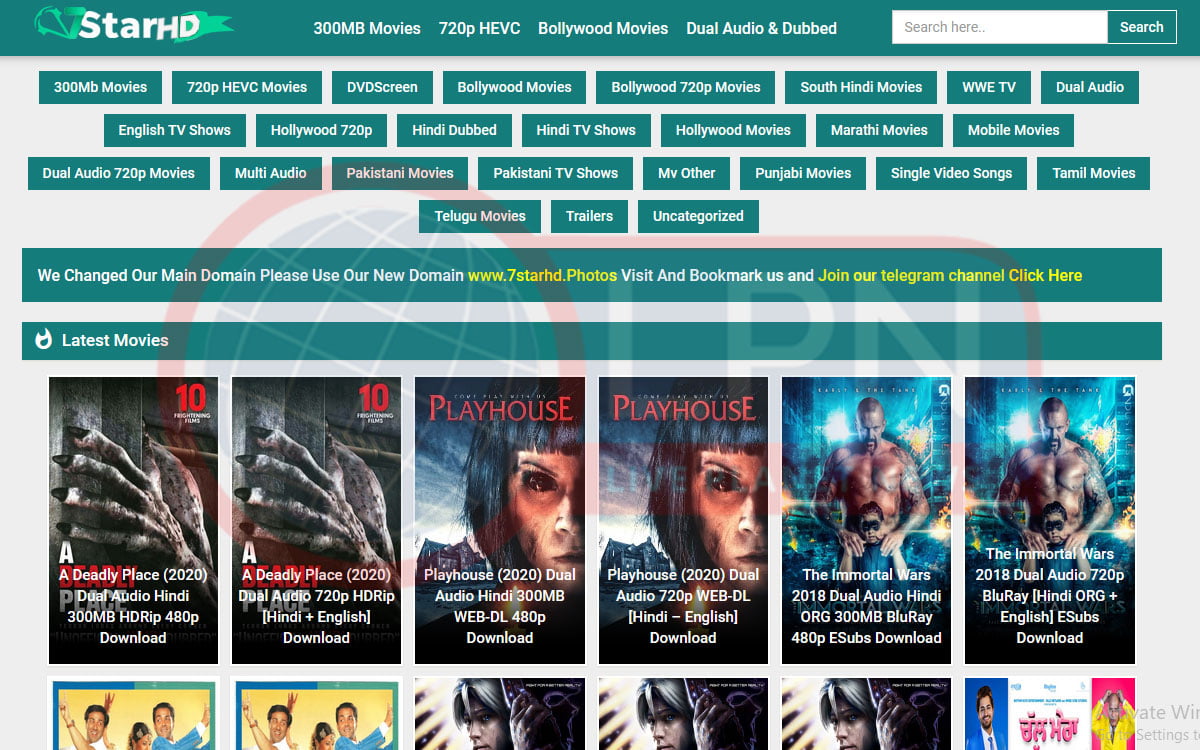Open The Immortal Wars 720p BluRay poster
The height and width of the screenshot is (750, 1200).
(x=1050, y=520)
